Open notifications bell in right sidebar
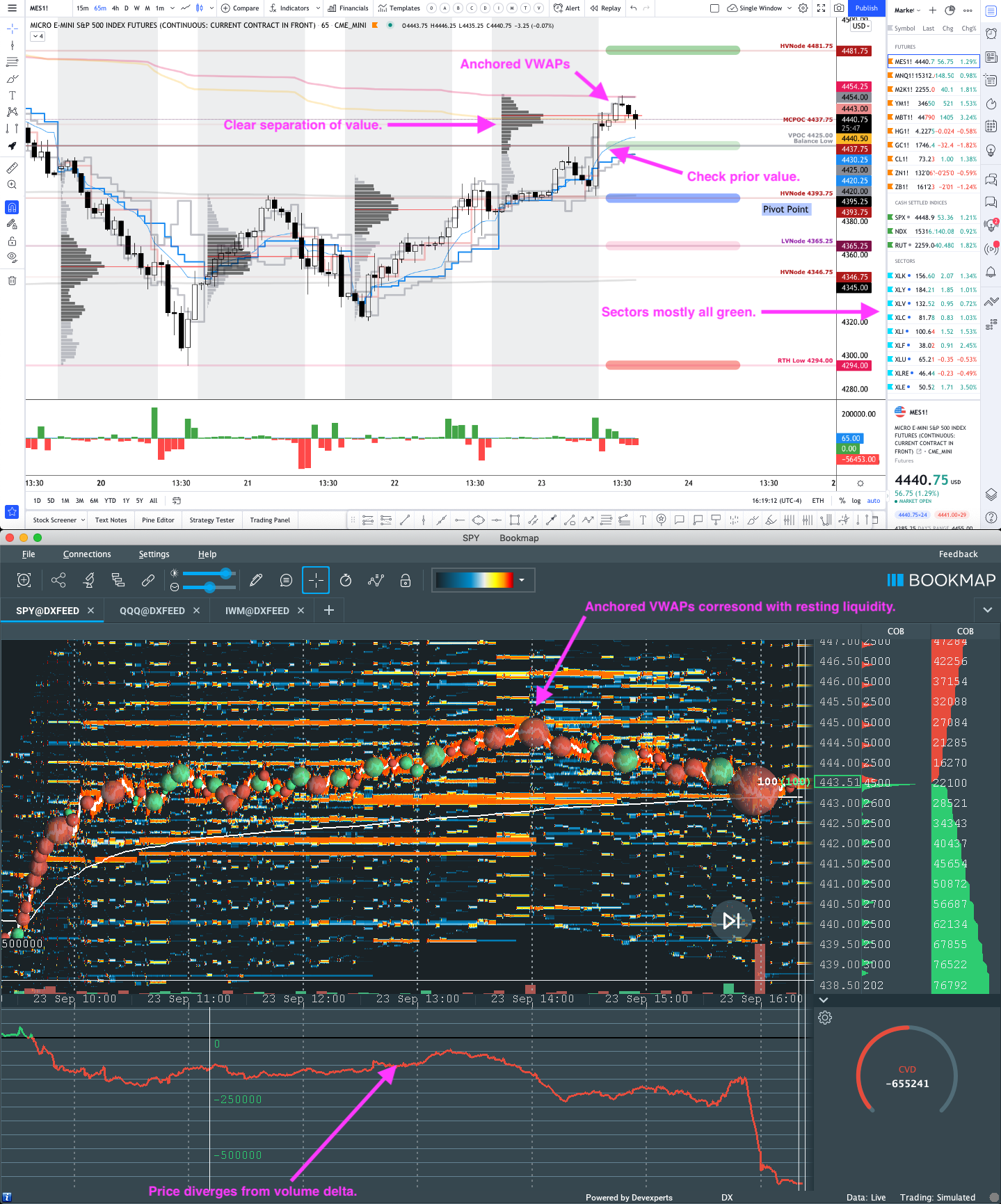The height and width of the screenshot is (1204, 1001). (x=991, y=272)
